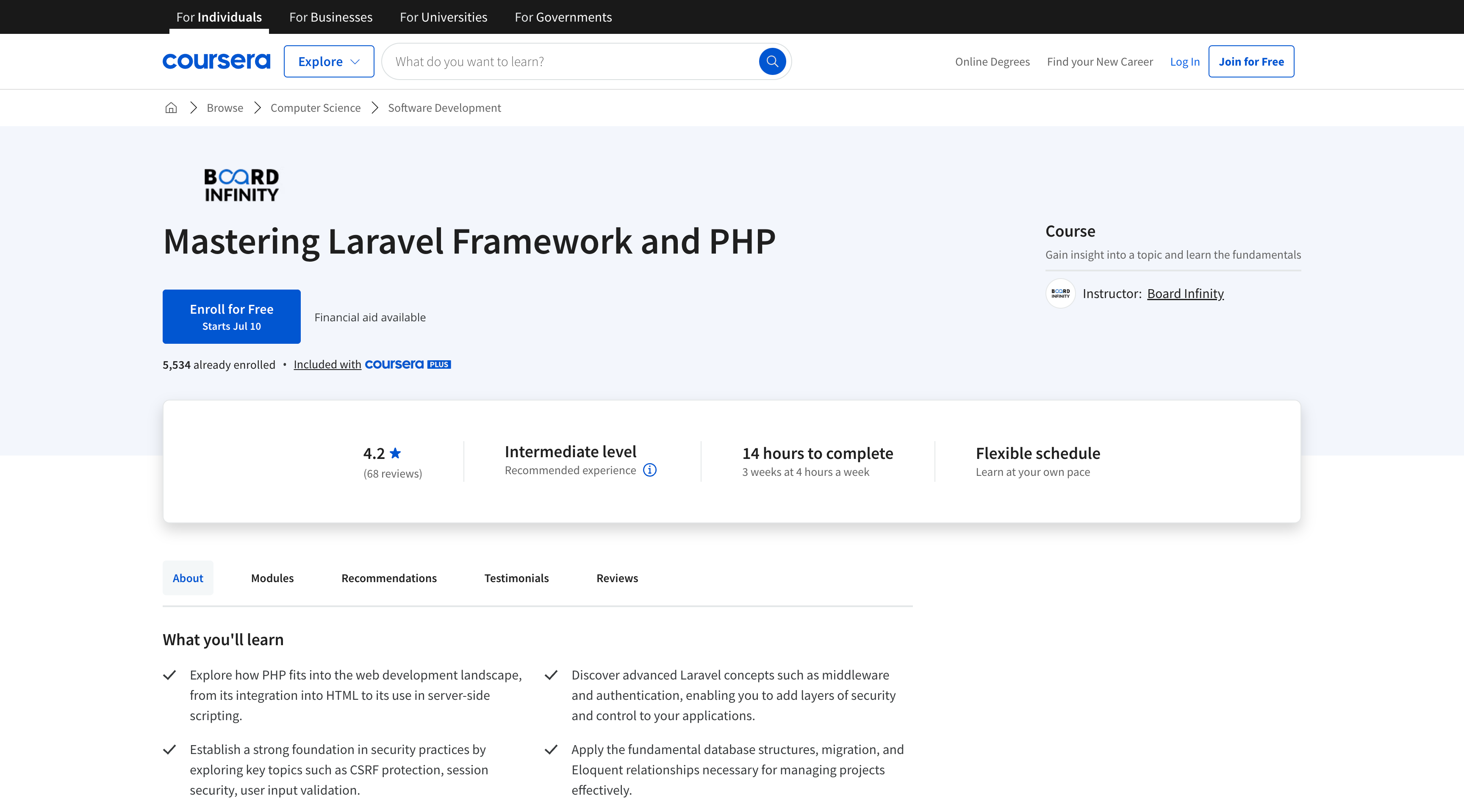Click the (68 reviews) text
This screenshot has width=1464, height=812.
(x=393, y=474)
